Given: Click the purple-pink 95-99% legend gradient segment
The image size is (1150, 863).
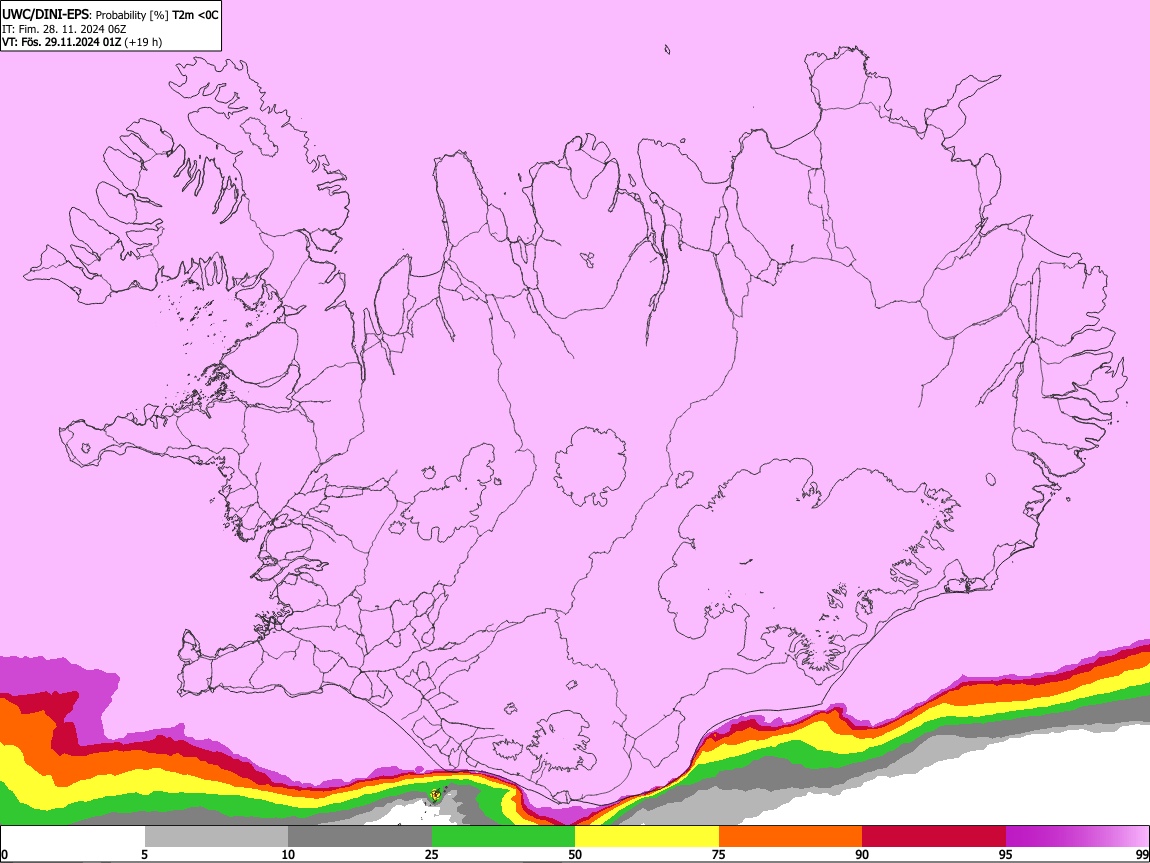Looking at the screenshot, I should [x=1077, y=837].
